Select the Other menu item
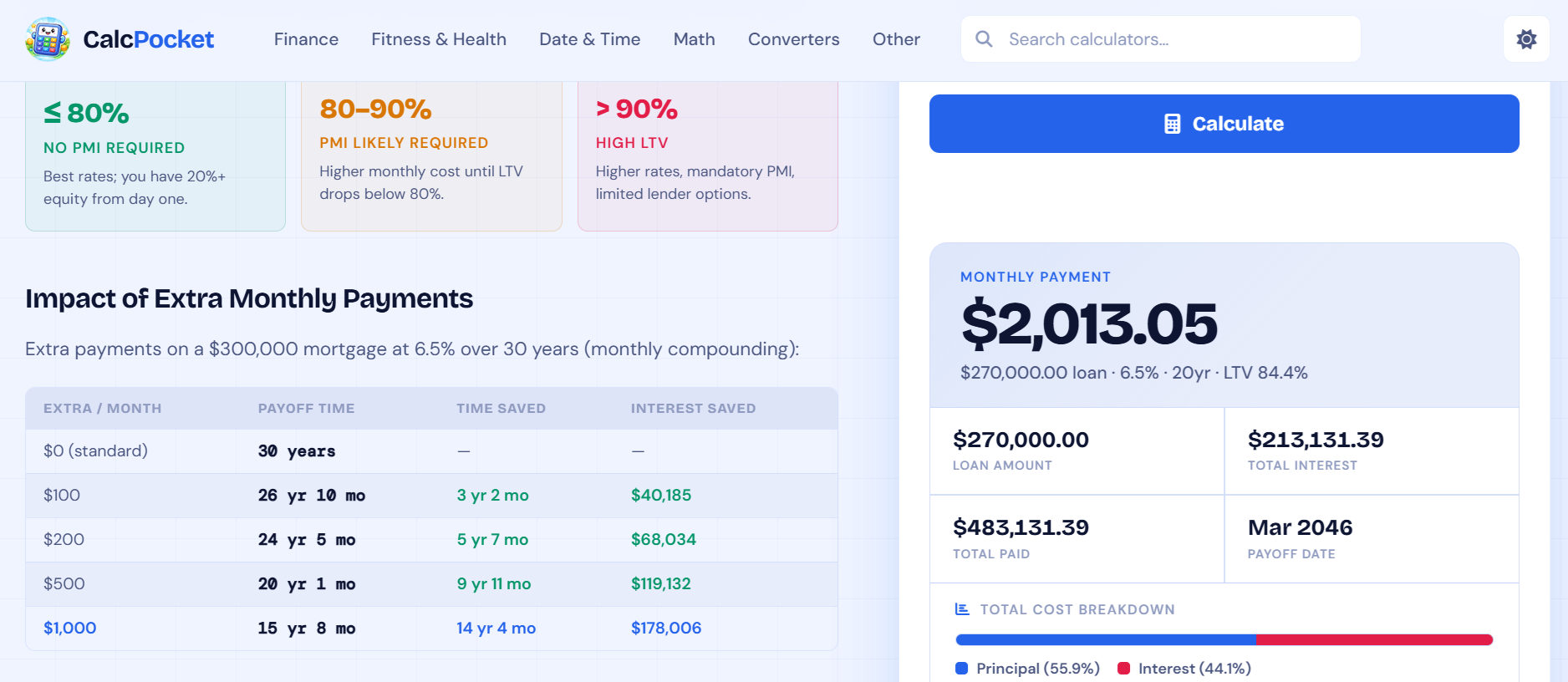The height and width of the screenshot is (682, 1568). point(896,39)
